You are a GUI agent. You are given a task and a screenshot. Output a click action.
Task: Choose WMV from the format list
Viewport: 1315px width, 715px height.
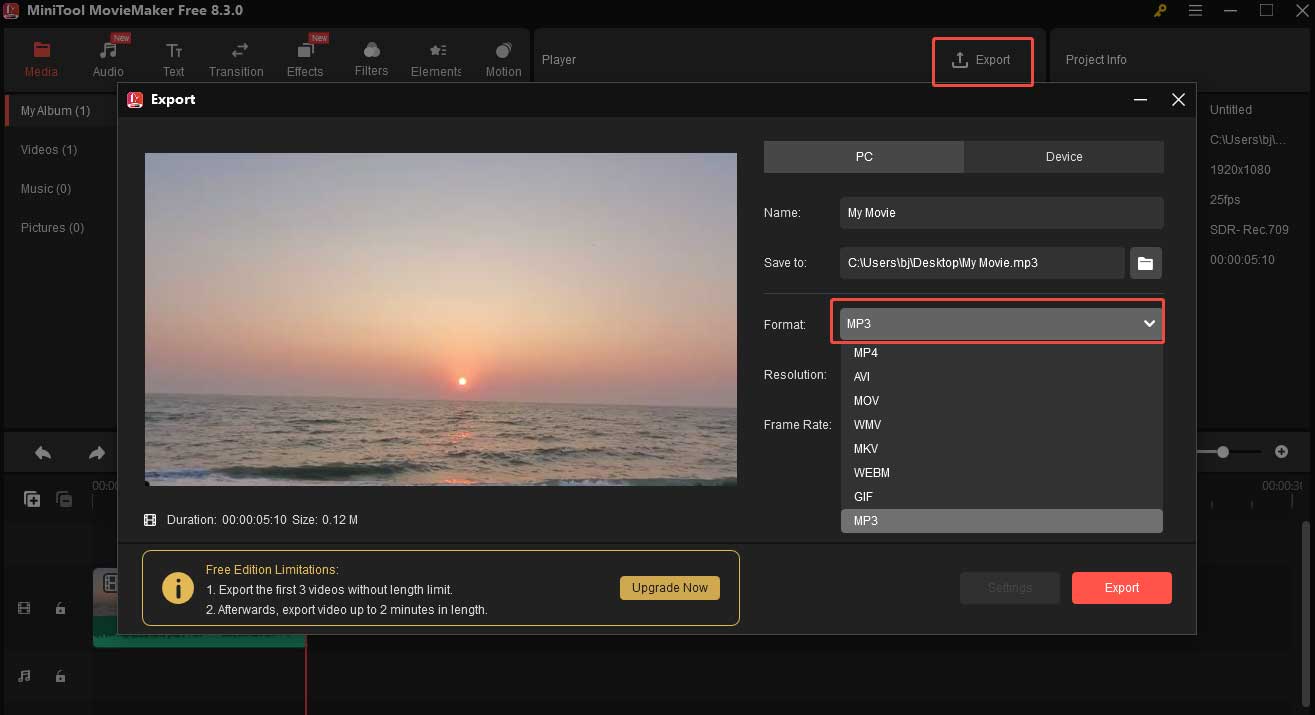pos(1002,425)
